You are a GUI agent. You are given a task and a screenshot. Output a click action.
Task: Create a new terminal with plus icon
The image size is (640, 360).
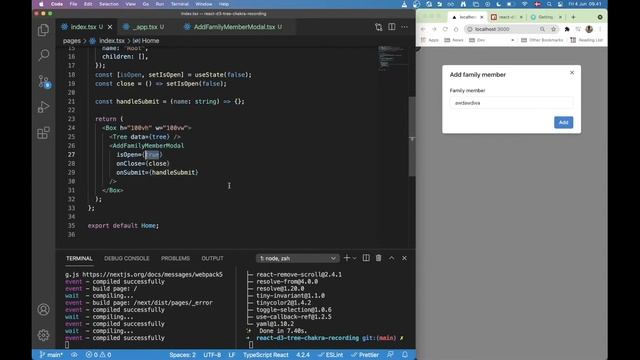[347, 258]
